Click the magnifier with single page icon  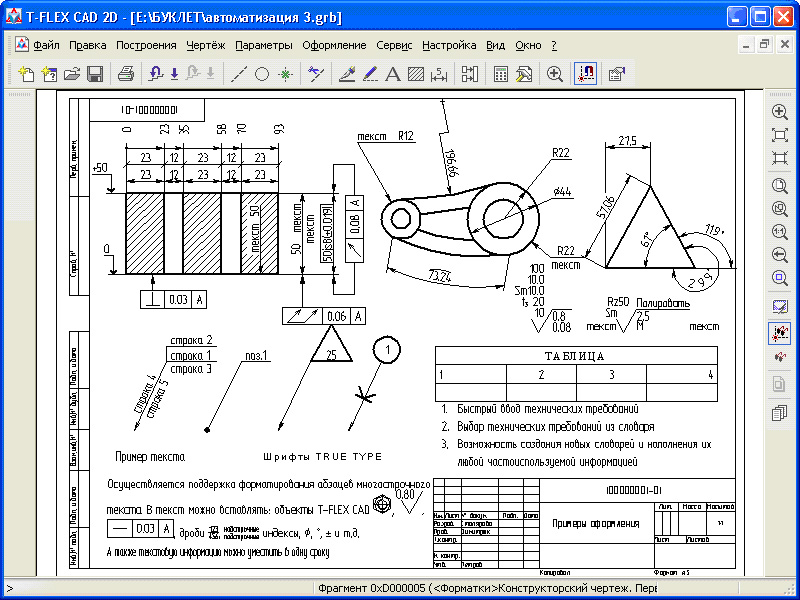[x=779, y=186]
